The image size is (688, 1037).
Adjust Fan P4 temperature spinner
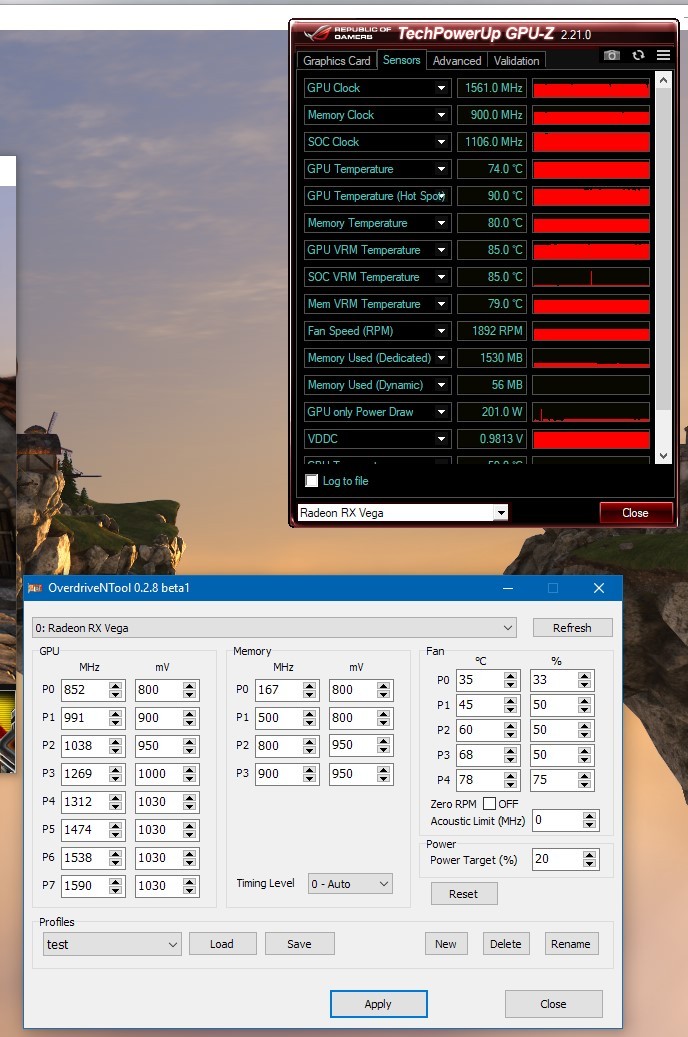(x=511, y=780)
